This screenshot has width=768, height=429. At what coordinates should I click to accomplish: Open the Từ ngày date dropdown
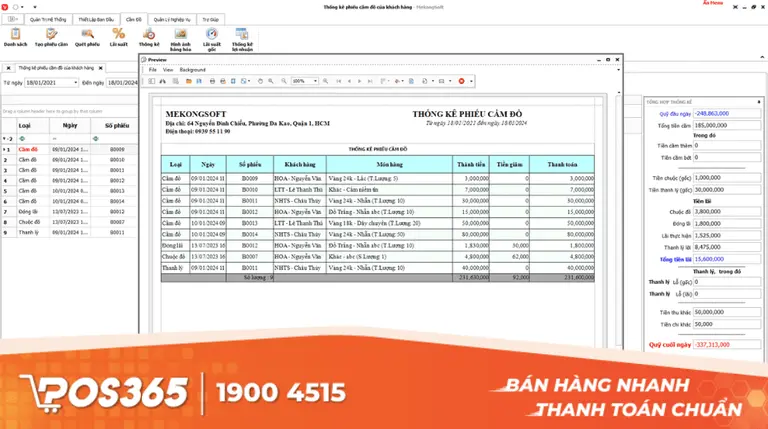[x=75, y=83]
